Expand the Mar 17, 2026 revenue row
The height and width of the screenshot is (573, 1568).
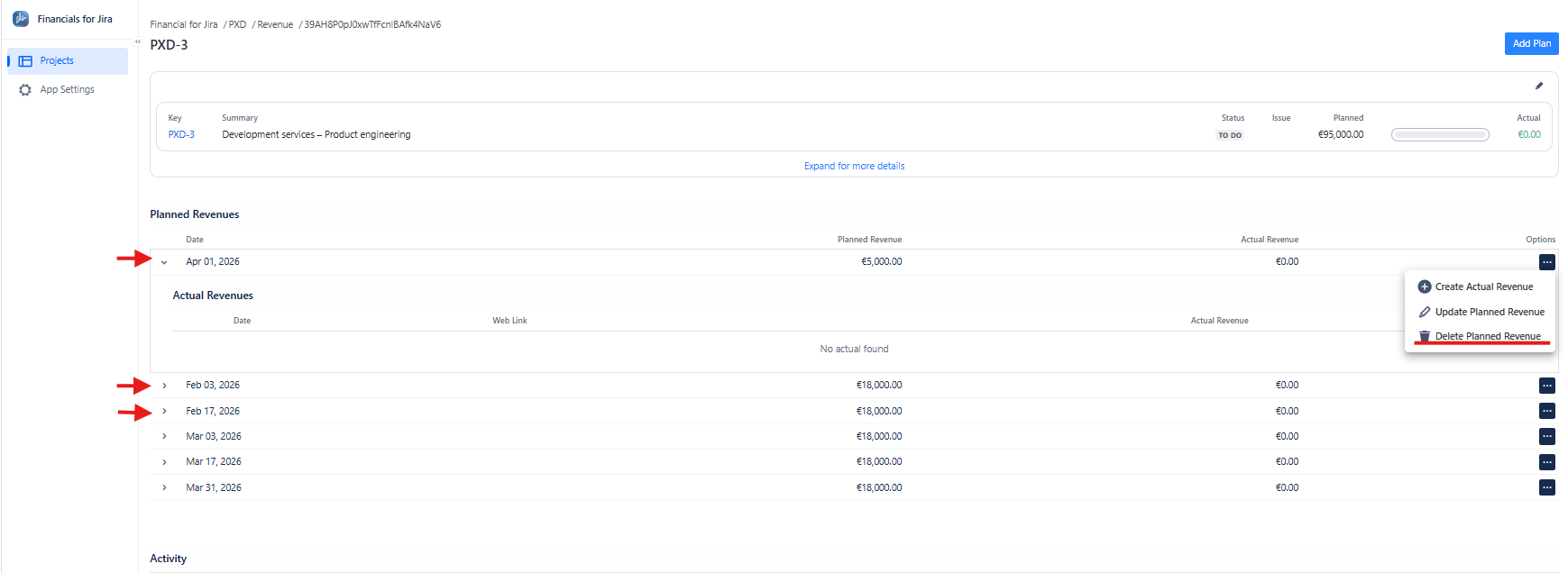click(164, 462)
